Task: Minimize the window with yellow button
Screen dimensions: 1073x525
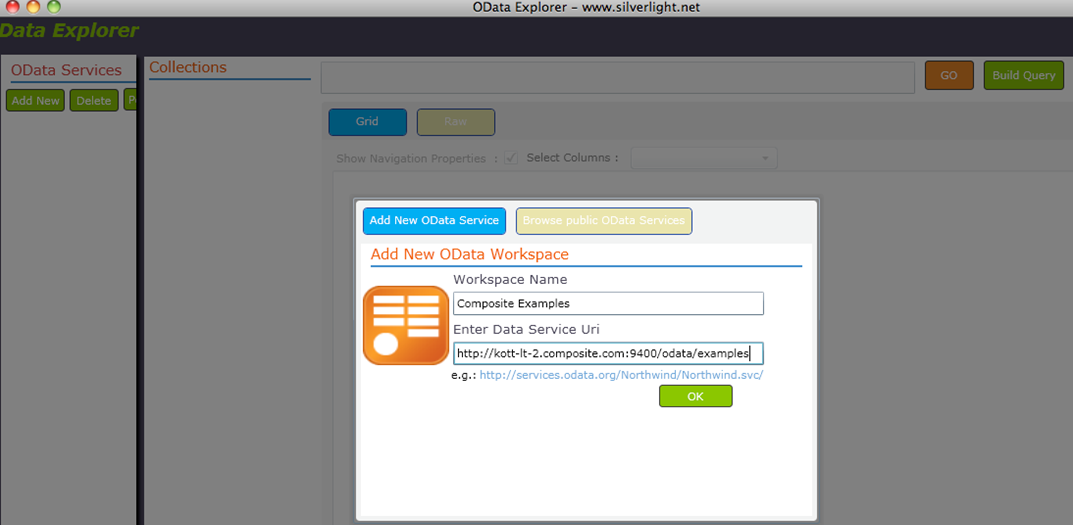Action: (34, 7)
